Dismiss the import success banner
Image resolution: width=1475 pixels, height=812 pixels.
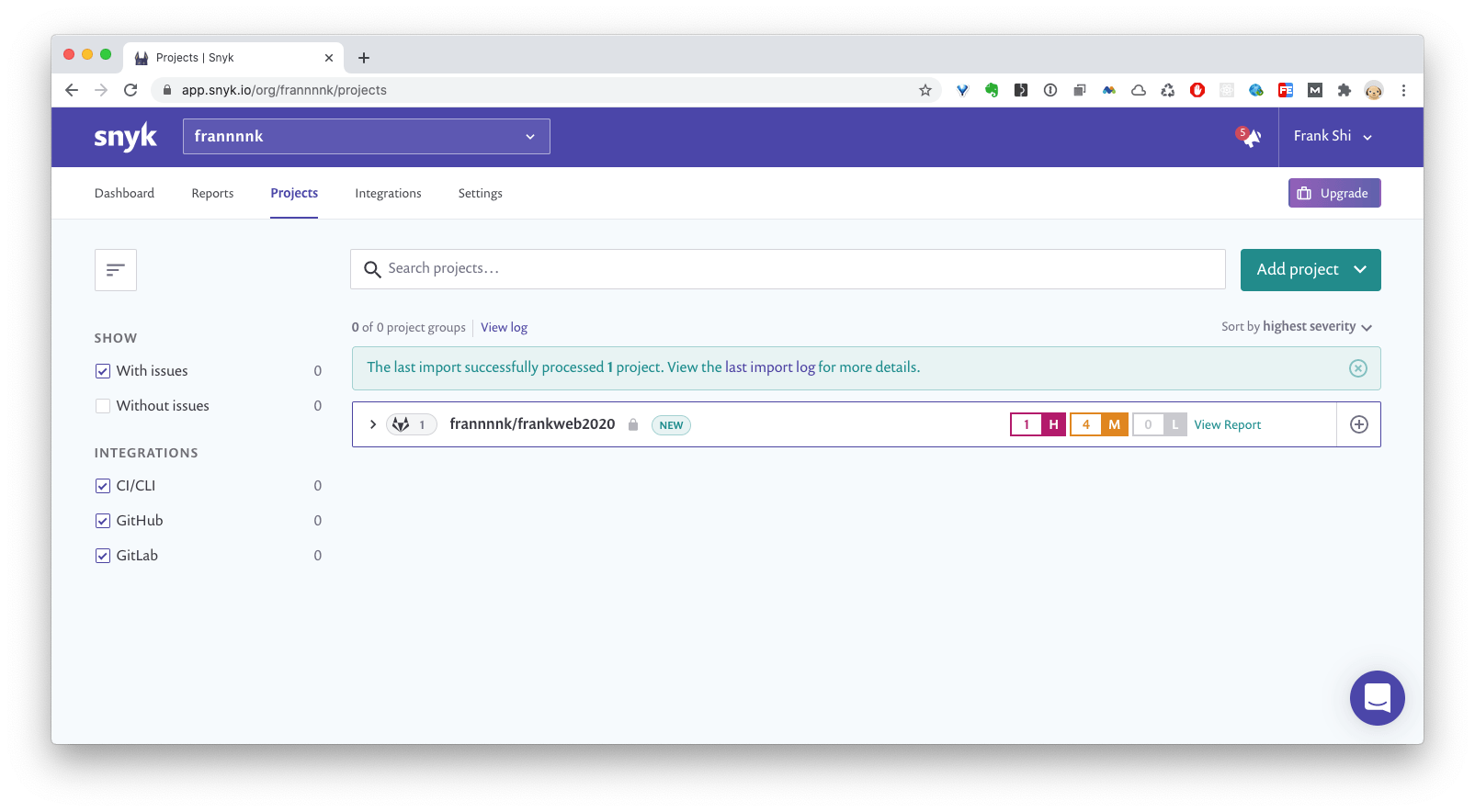tap(1357, 368)
